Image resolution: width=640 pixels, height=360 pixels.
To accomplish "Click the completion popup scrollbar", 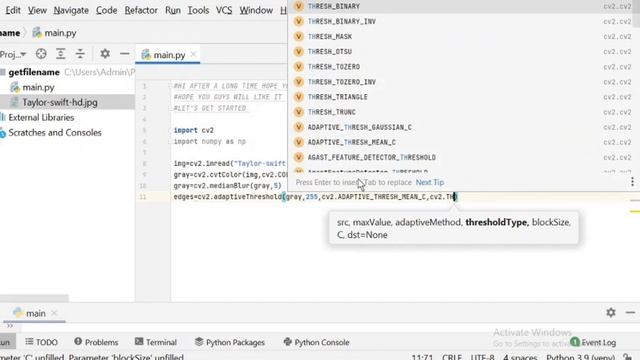I will point(637,14).
